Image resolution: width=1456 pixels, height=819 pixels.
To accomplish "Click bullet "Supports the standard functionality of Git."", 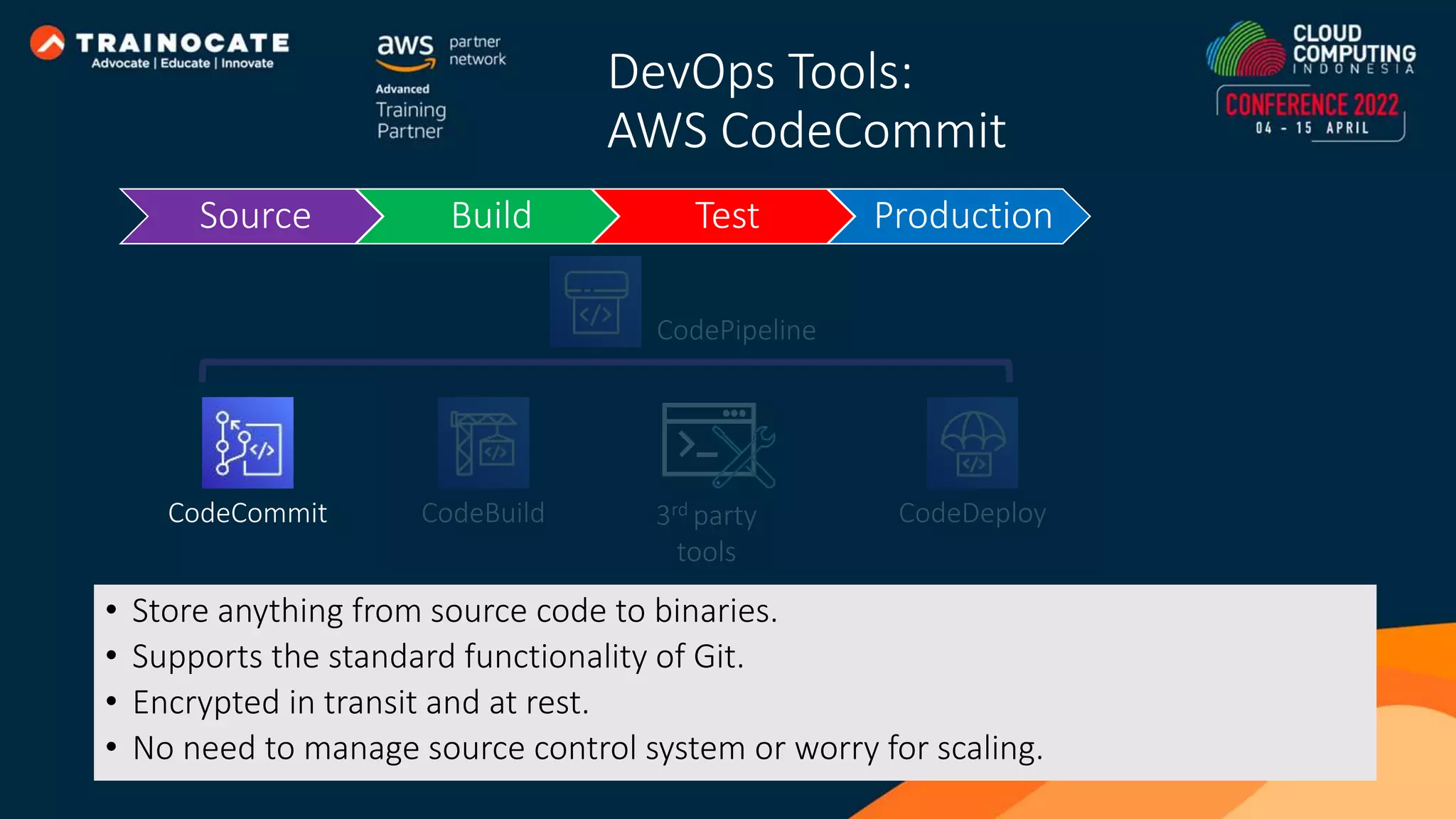I will 438,656.
